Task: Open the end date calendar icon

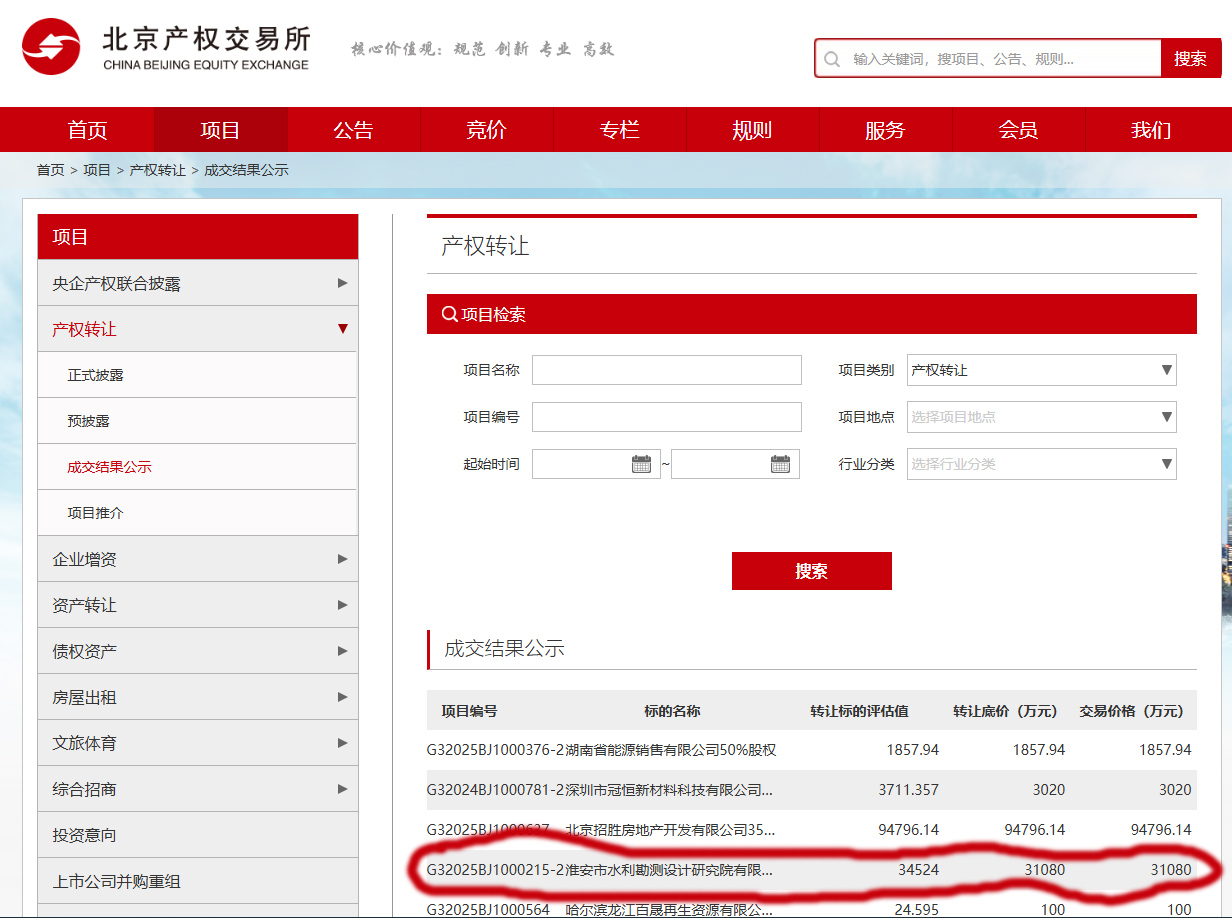Action: click(x=780, y=464)
